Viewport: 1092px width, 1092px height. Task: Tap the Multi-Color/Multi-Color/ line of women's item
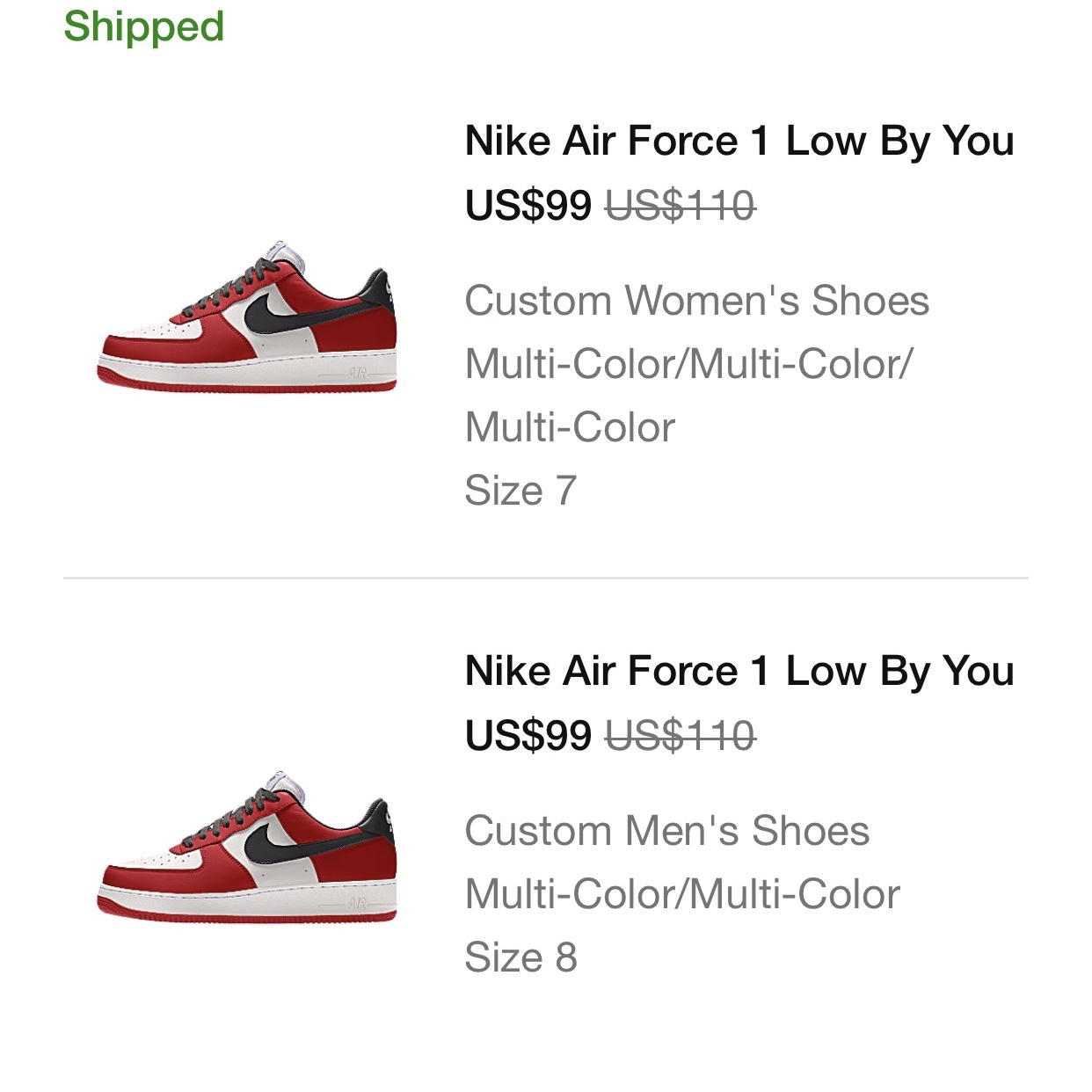click(x=689, y=364)
